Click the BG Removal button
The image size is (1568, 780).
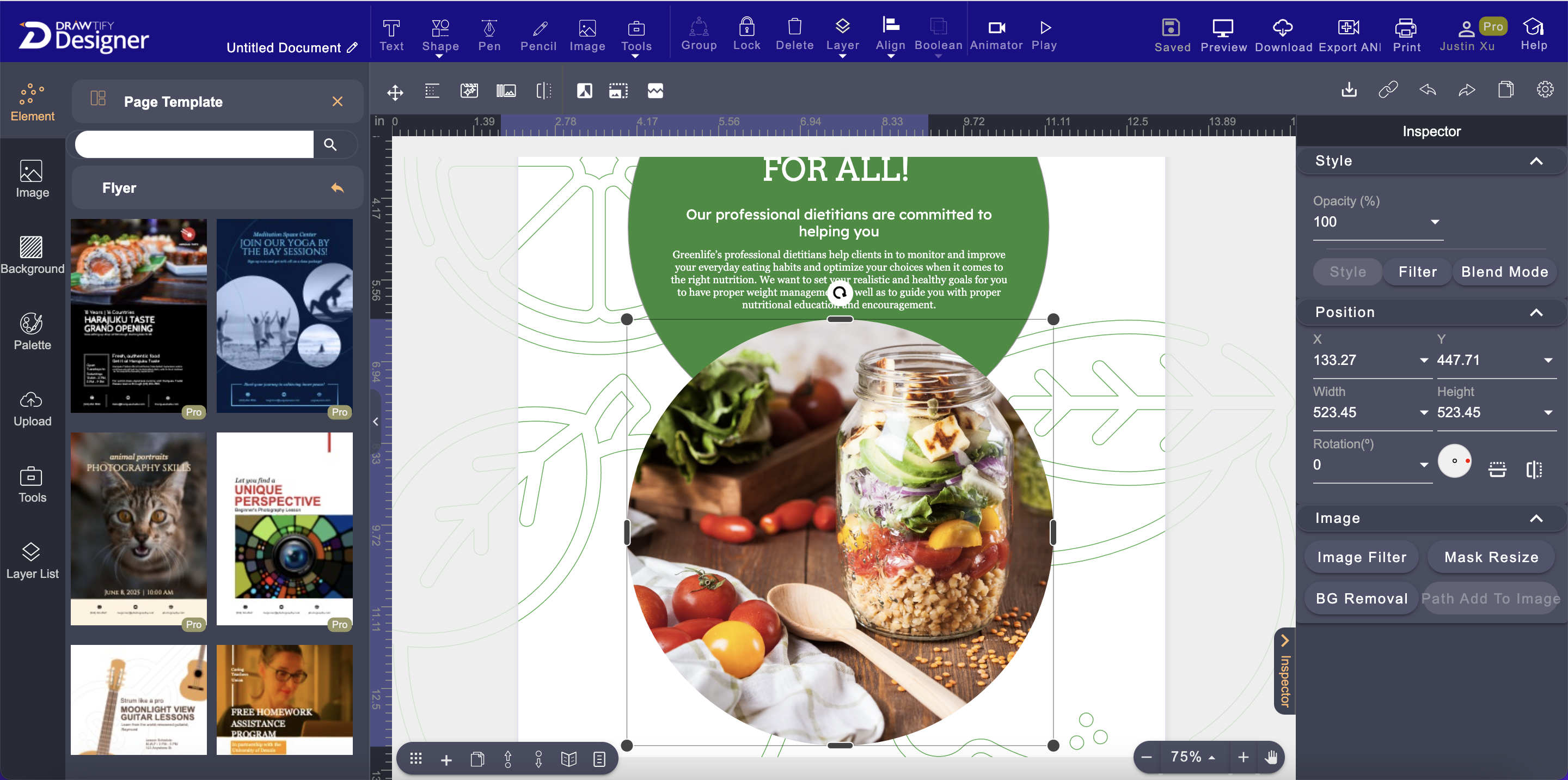click(x=1361, y=599)
